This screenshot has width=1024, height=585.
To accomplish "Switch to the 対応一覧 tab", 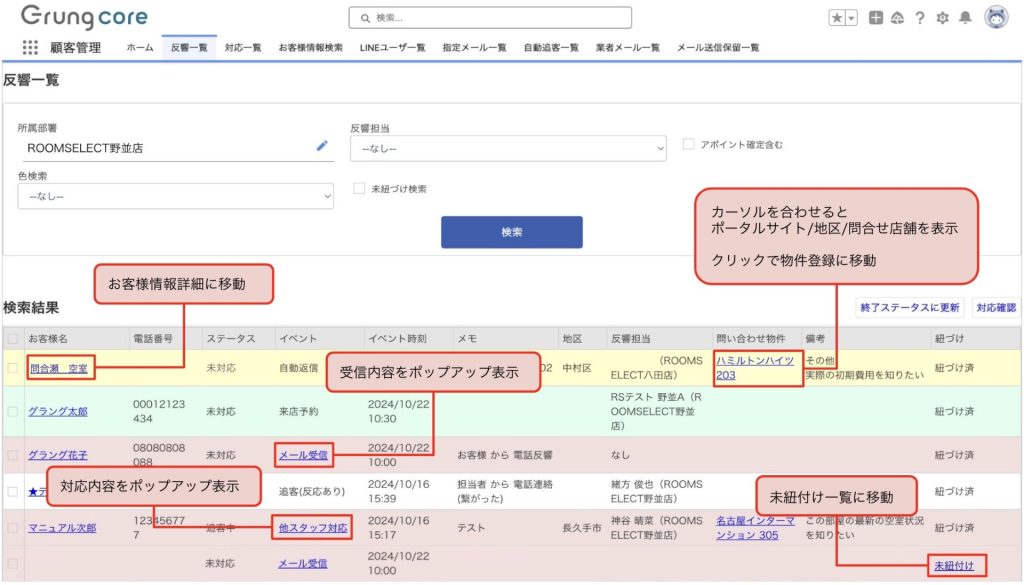I will coord(243,47).
